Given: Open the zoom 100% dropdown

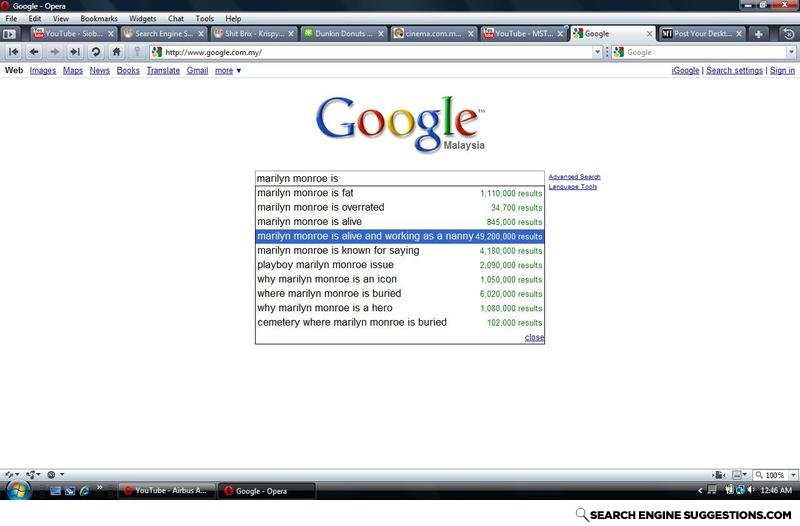Looking at the screenshot, I should (x=793, y=475).
